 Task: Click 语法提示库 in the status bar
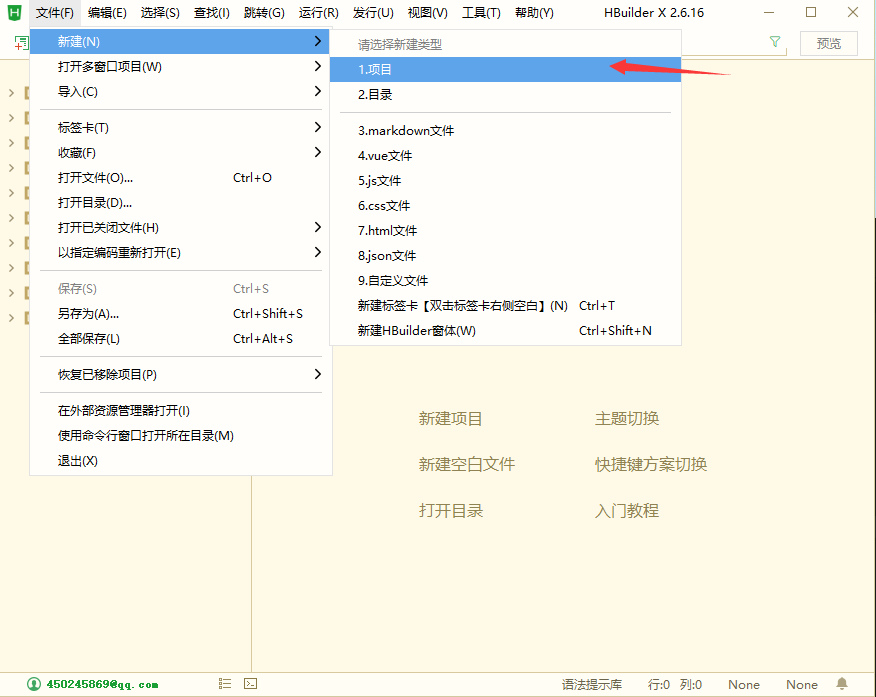pos(591,685)
